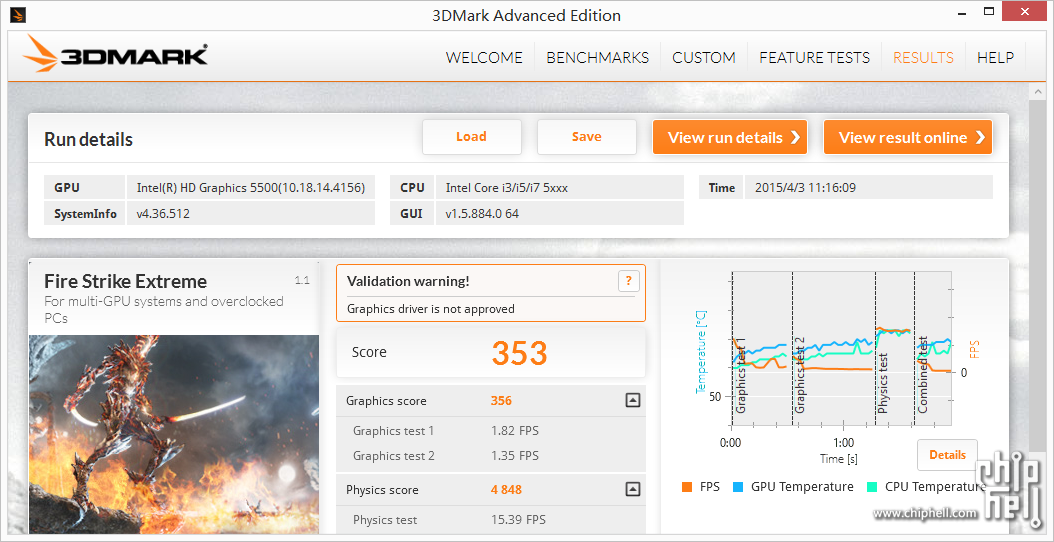Click View result online button
This screenshot has height=542, width=1054.
coord(907,137)
